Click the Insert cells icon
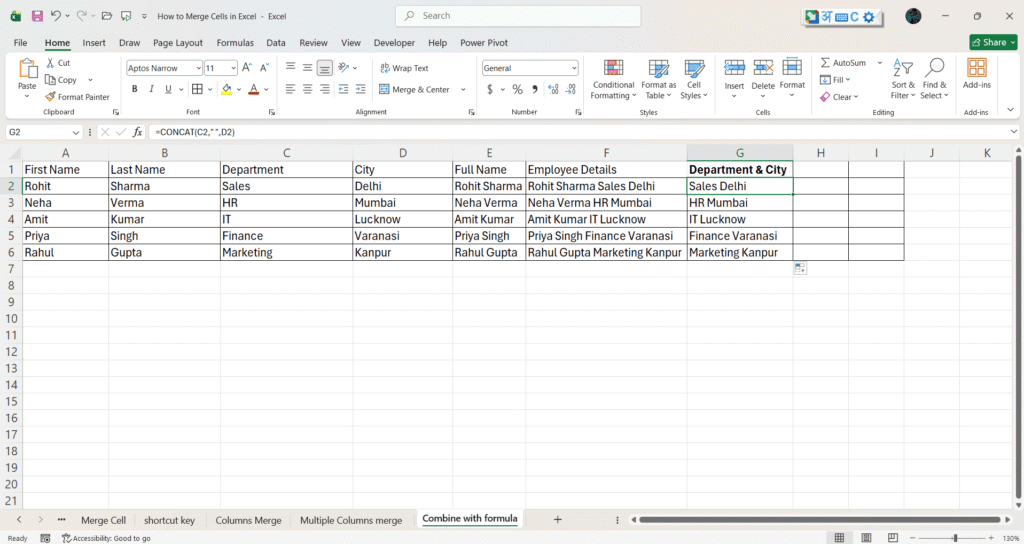Image resolution: width=1024 pixels, height=544 pixels. coord(734,67)
